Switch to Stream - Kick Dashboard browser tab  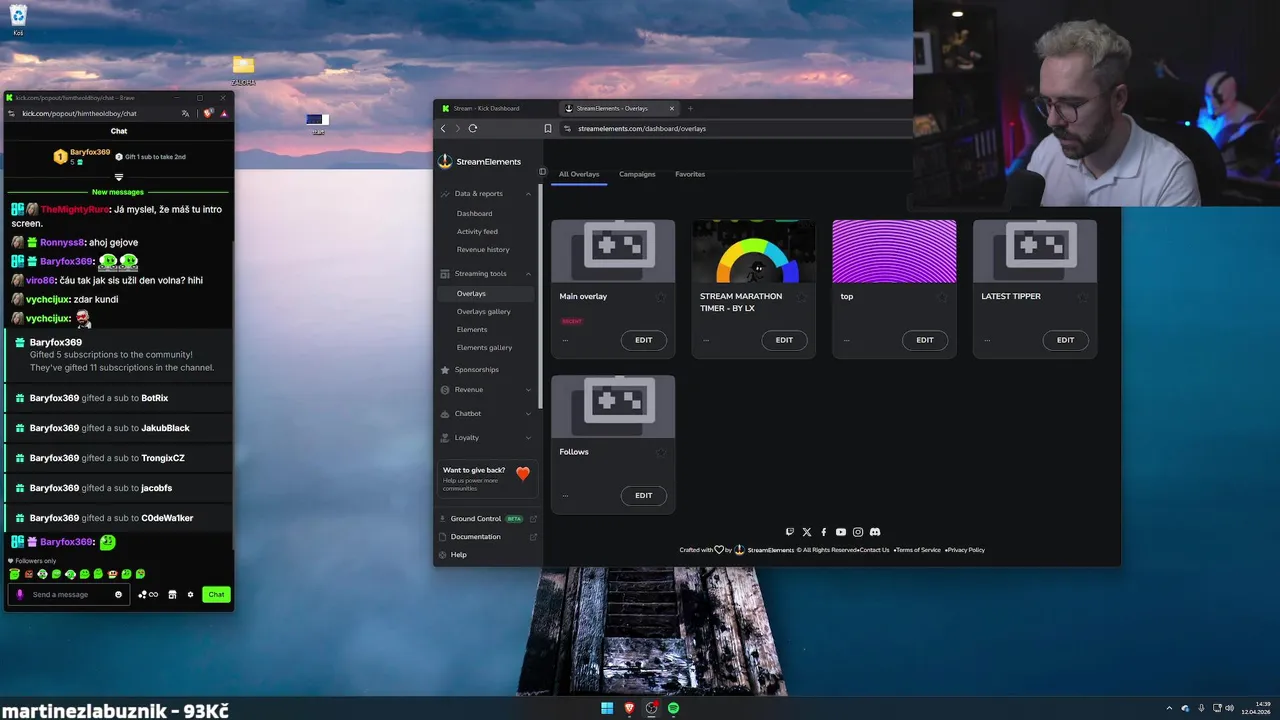[x=487, y=108]
